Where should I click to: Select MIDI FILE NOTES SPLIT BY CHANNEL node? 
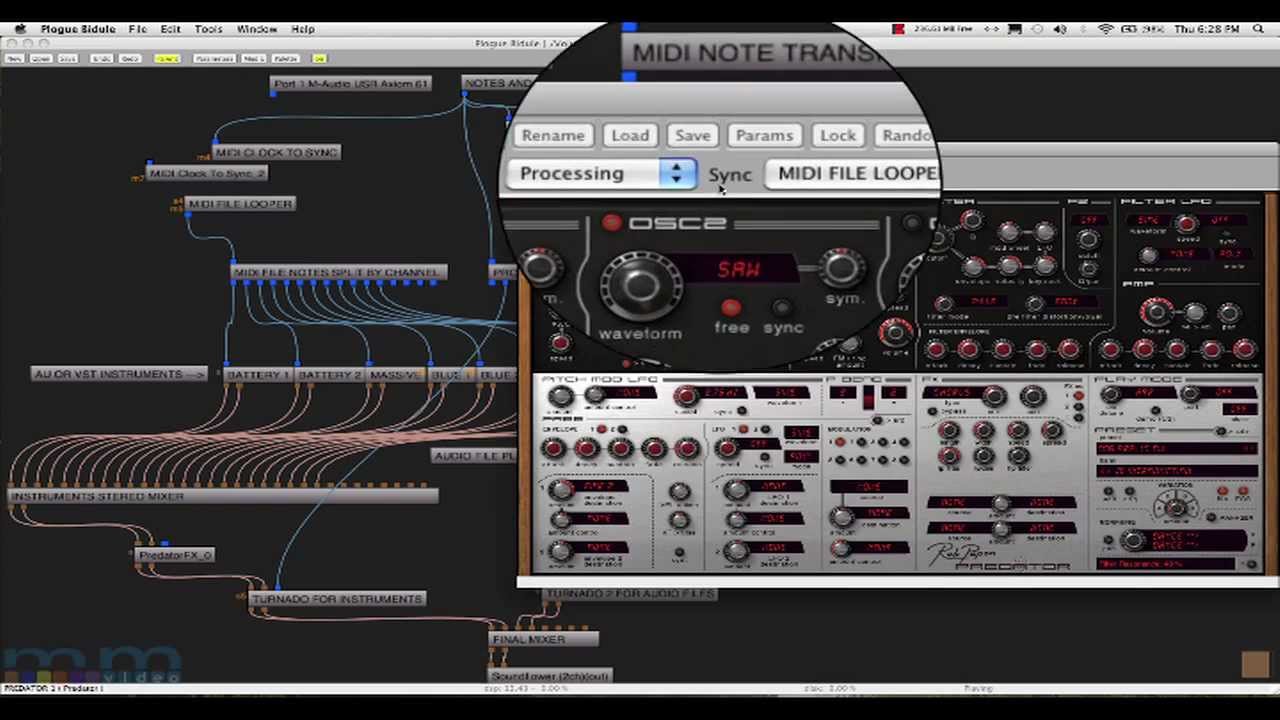337,272
